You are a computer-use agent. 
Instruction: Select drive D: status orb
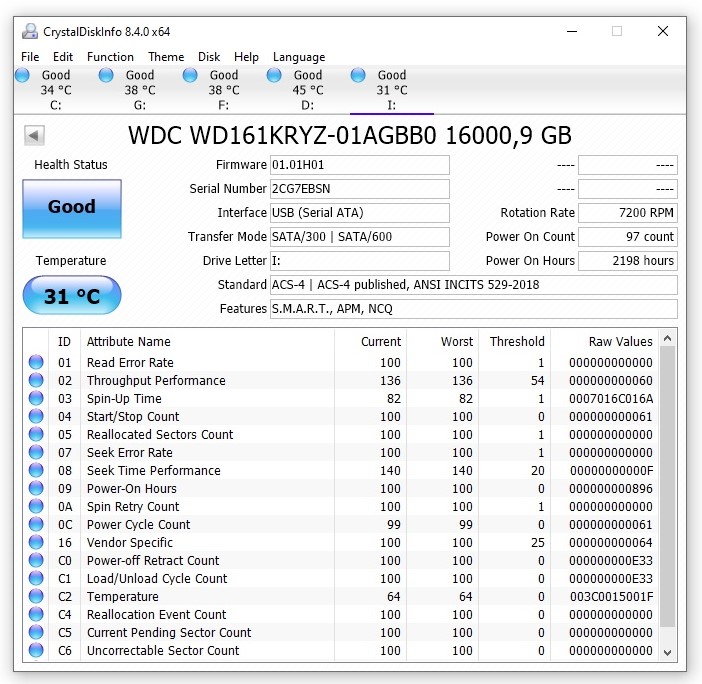274,75
